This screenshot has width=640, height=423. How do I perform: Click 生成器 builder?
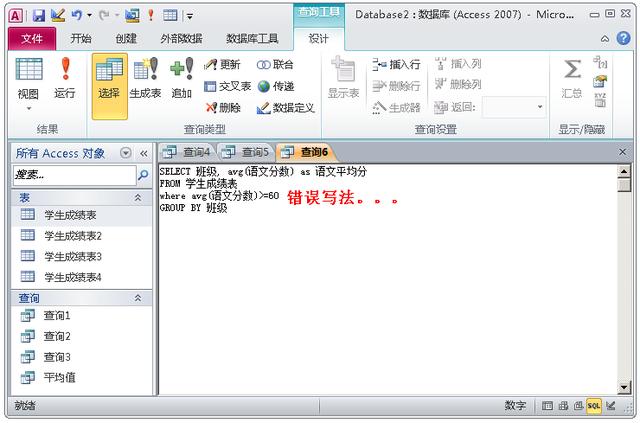[396, 107]
